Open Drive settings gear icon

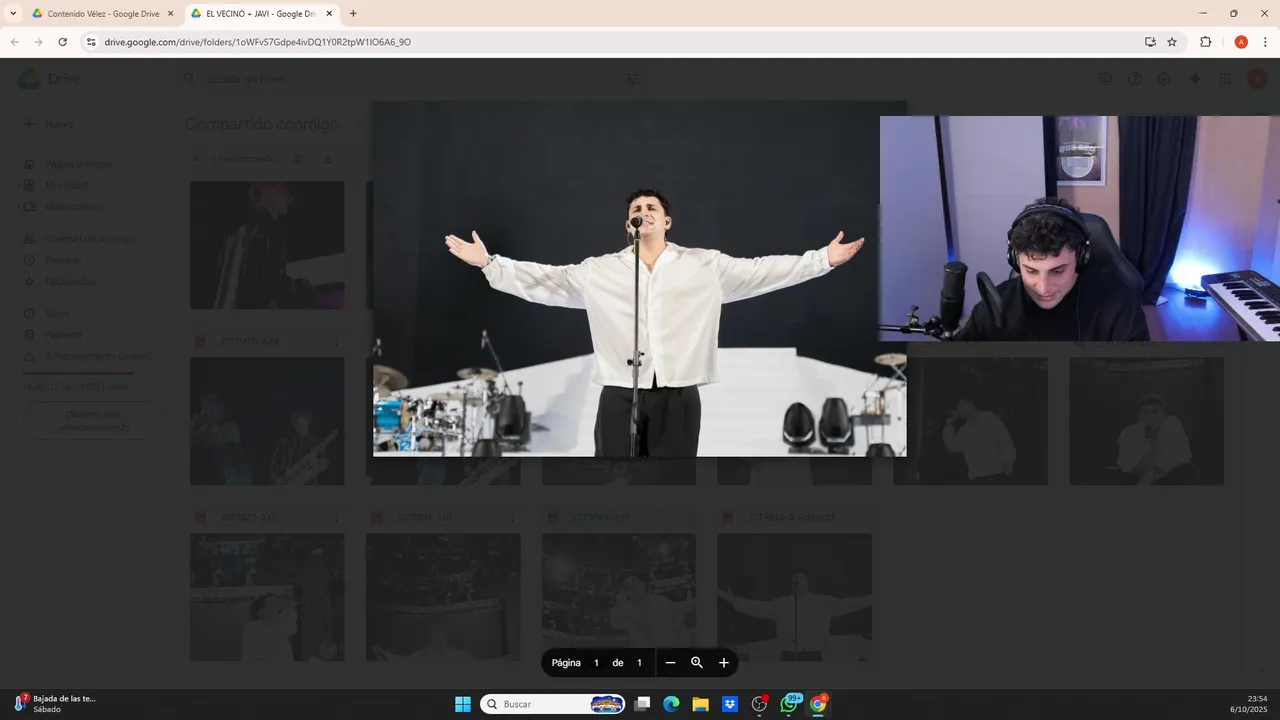1164,79
